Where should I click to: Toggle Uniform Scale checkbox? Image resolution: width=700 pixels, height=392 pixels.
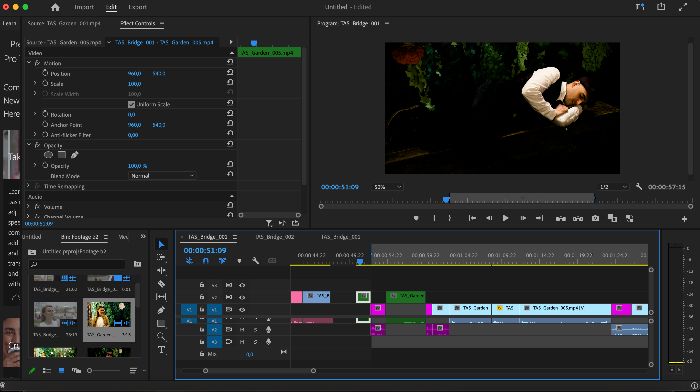(131, 104)
